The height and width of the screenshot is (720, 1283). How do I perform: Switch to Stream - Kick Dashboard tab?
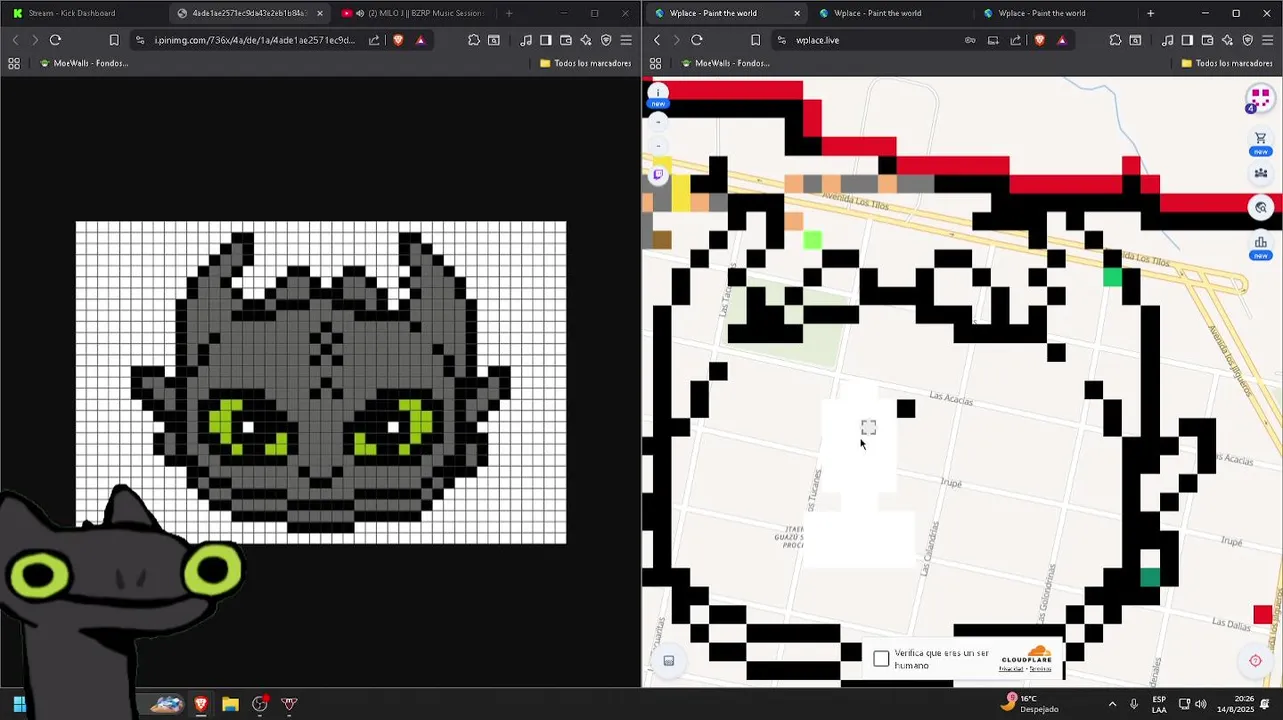[83, 13]
